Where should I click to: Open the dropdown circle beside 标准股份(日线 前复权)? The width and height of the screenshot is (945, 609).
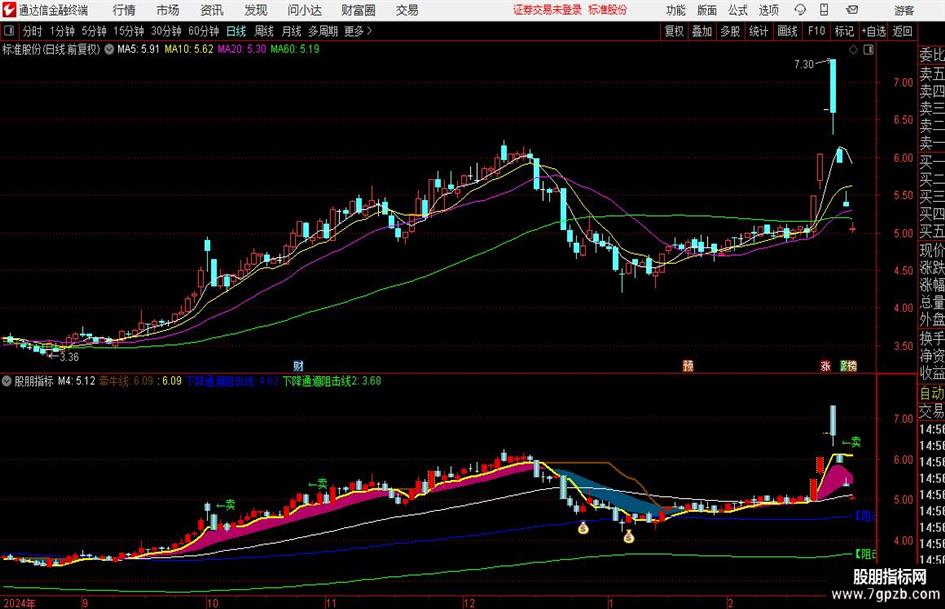[109, 49]
